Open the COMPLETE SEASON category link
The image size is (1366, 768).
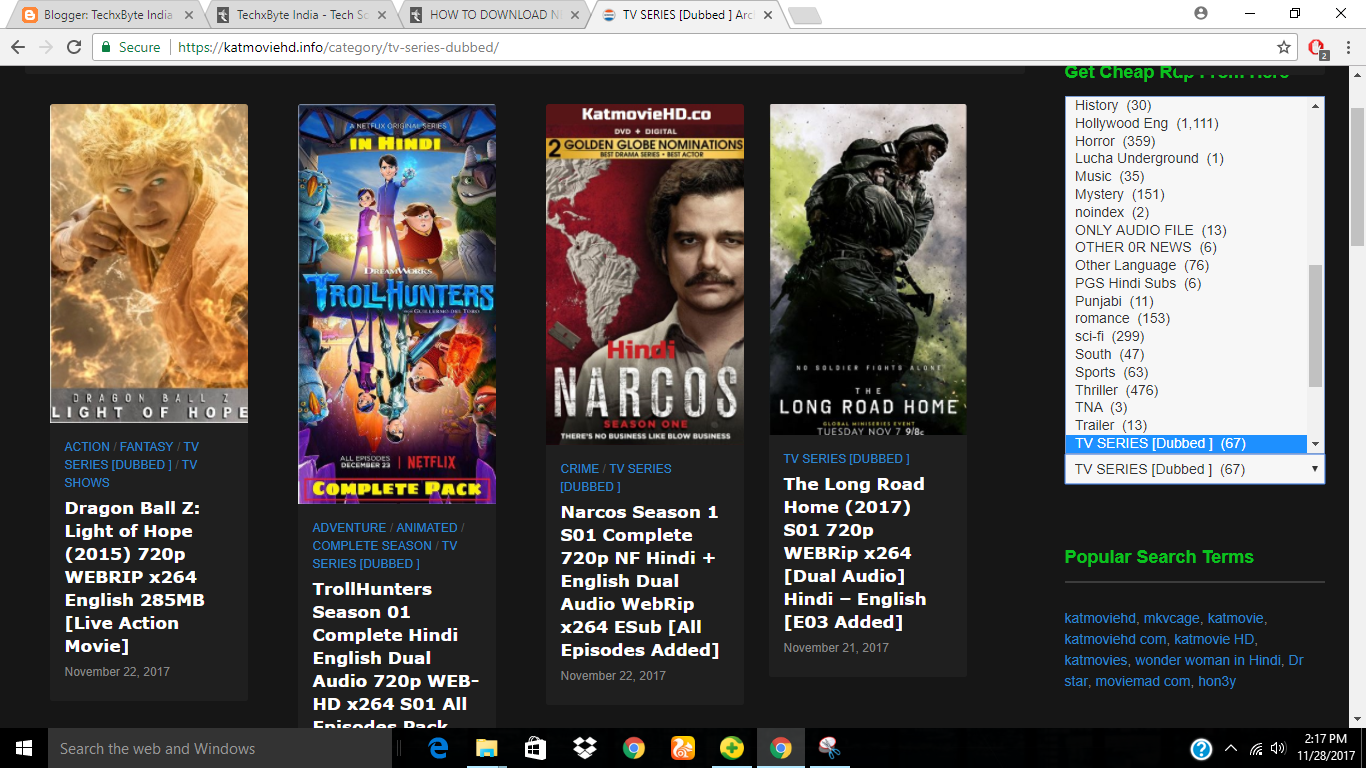pos(372,546)
